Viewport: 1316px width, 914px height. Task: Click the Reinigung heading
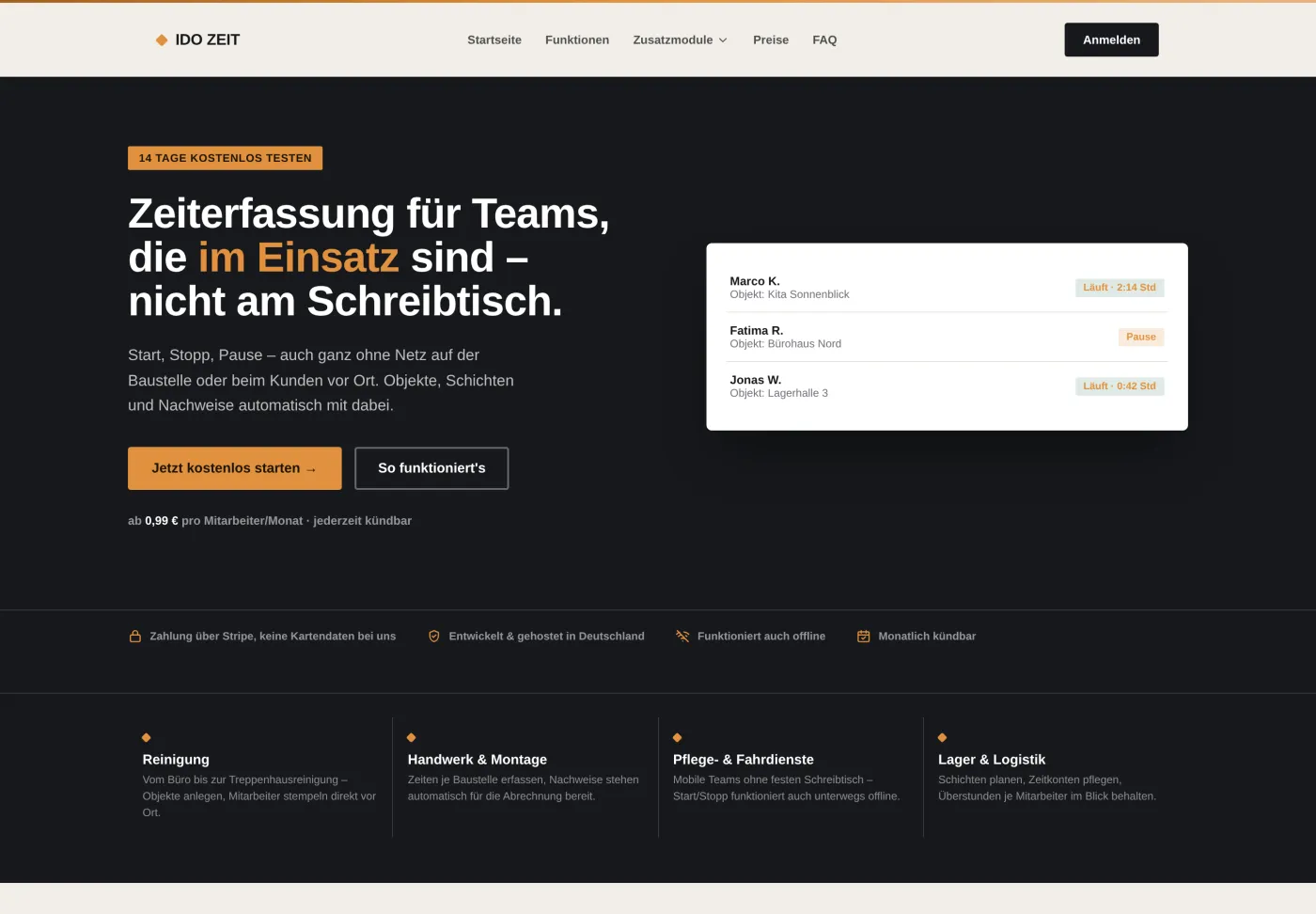pos(176,760)
